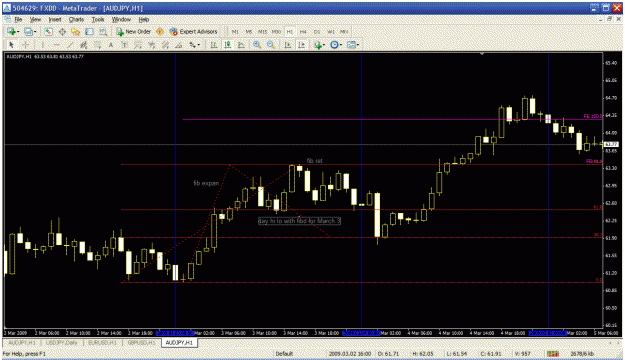Switch chart to bar chart mode
The width and height of the screenshot is (625, 360).
(x=214, y=45)
